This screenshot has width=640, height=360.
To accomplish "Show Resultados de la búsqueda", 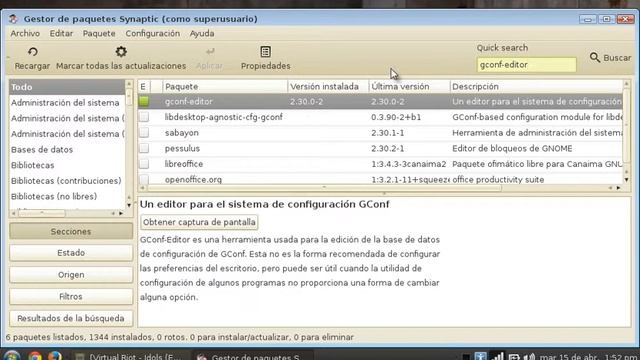I will (71, 318).
